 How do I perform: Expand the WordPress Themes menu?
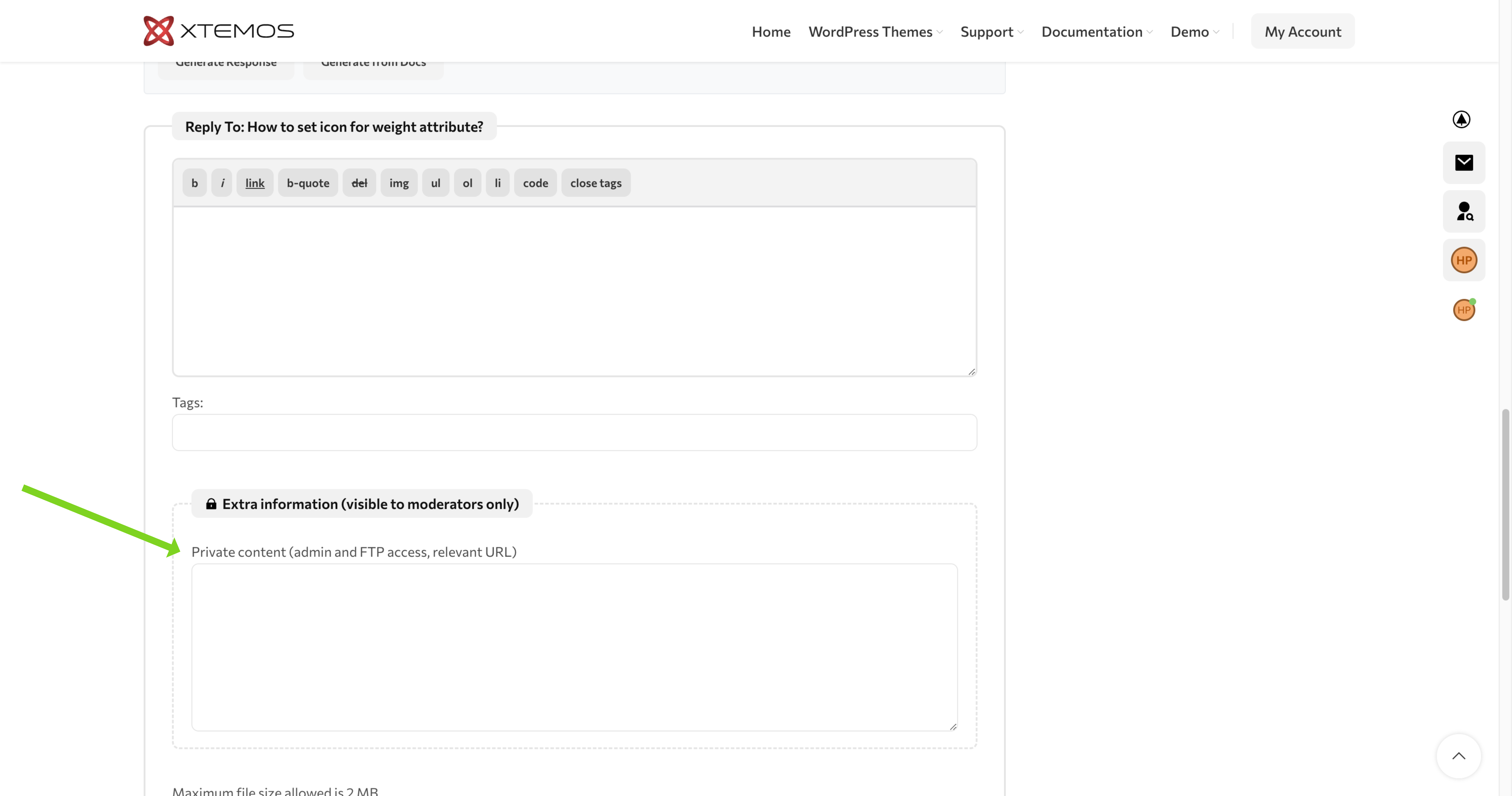[876, 32]
